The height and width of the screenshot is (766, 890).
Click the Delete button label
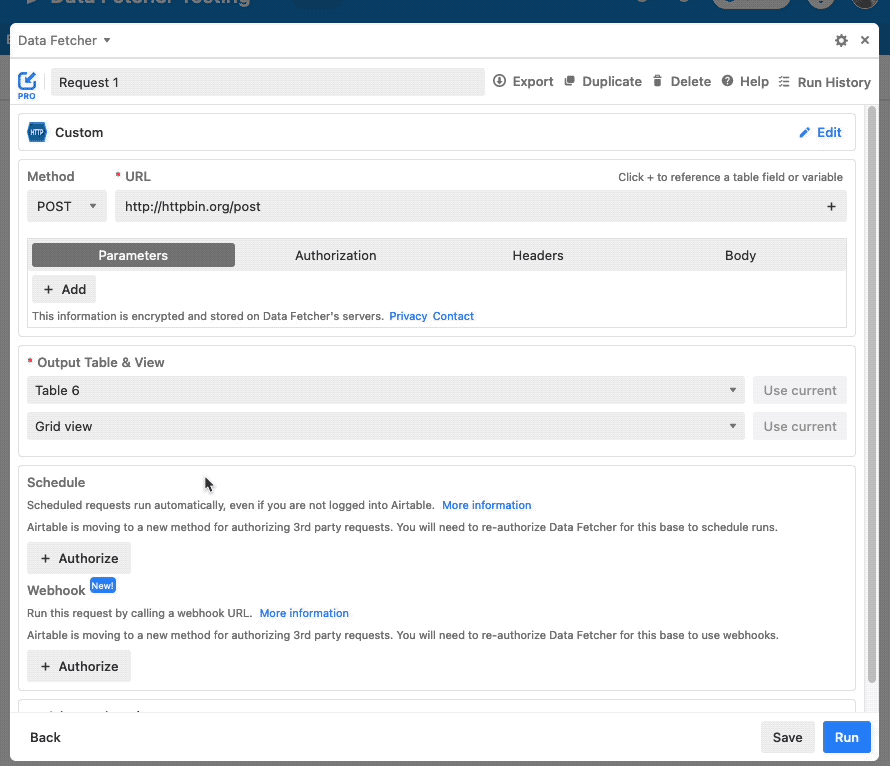tap(691, 81)
